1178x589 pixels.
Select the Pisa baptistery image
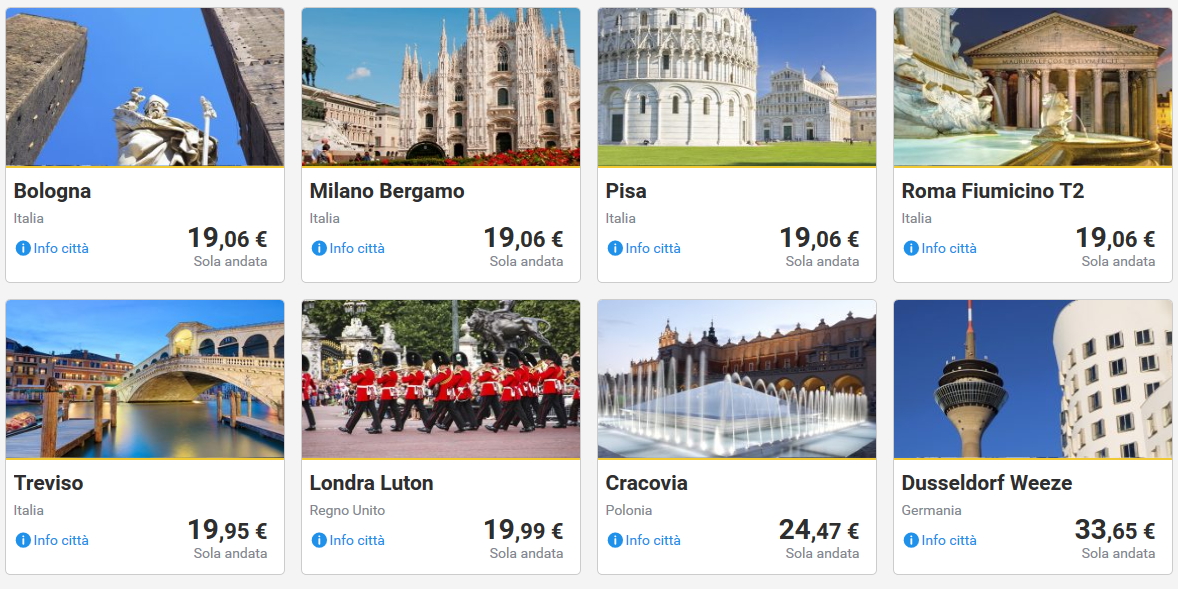click(737, 87)
